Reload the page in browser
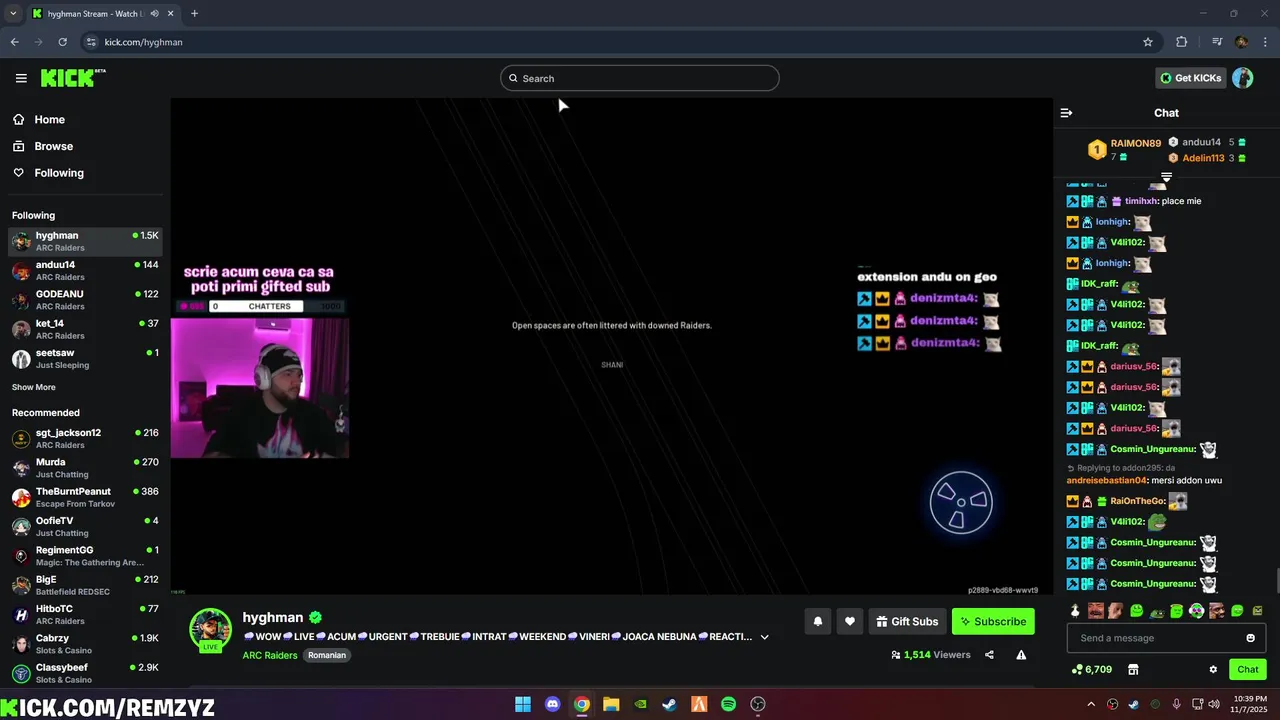 click(62, 42)
